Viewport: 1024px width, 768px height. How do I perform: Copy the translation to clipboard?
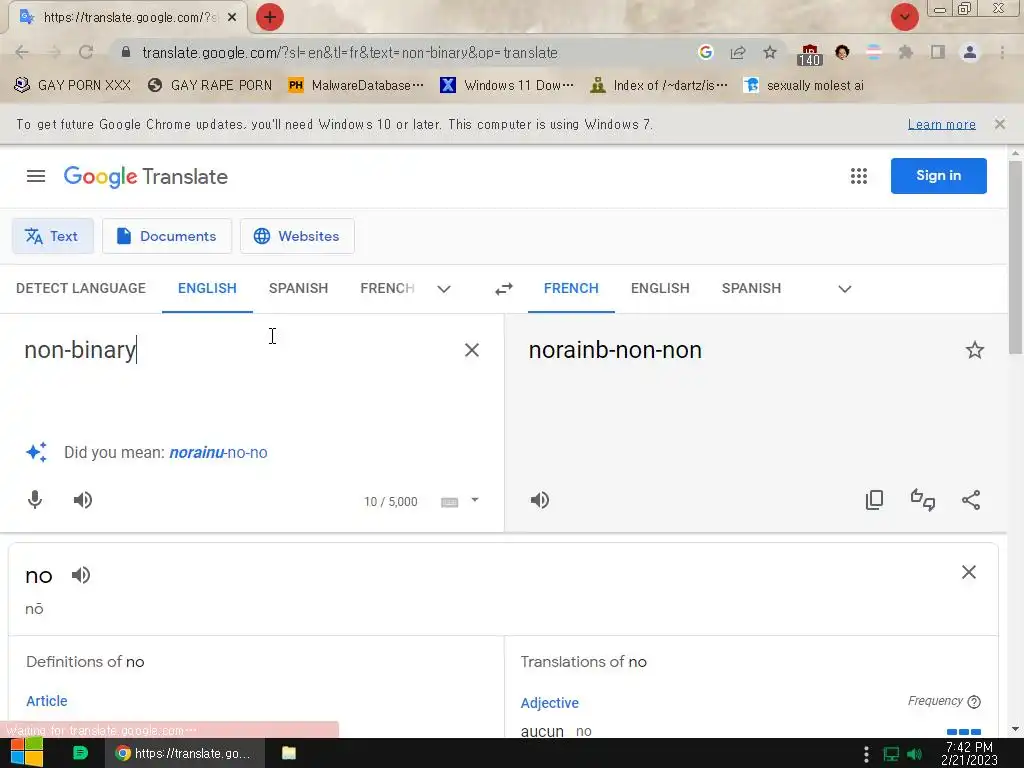tap(874, 500)
